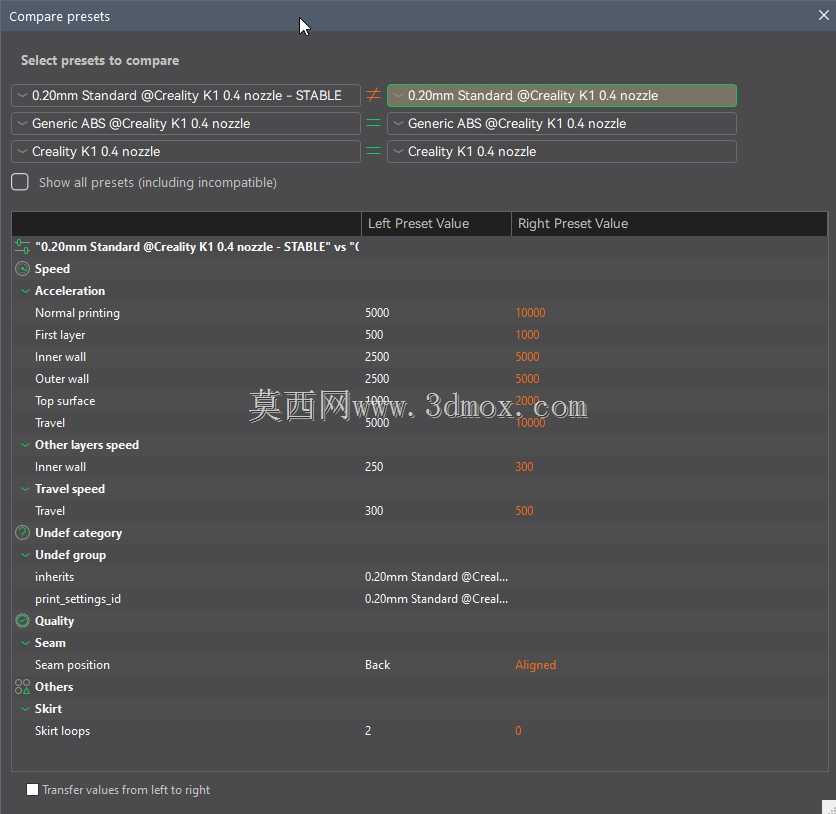Open right Creality K1 printer dropdown

coord(562,151)
